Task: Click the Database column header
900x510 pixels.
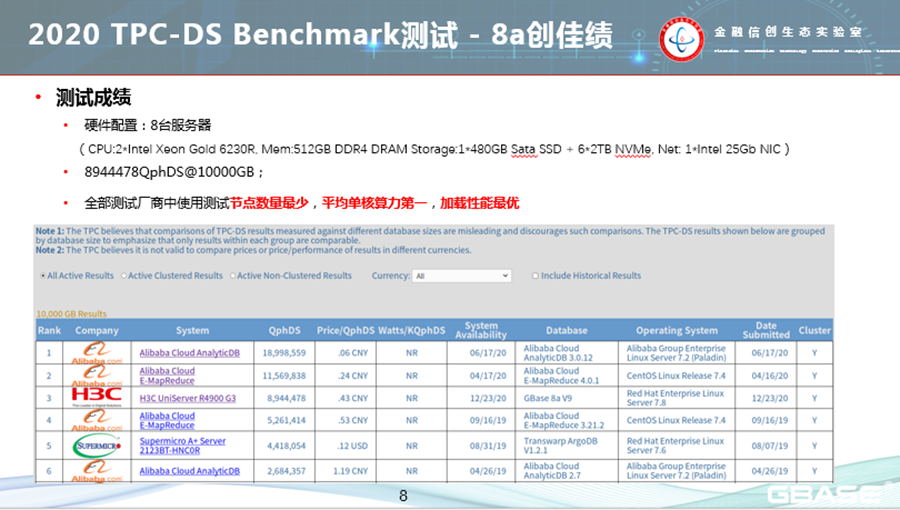Action: [567, 330]
